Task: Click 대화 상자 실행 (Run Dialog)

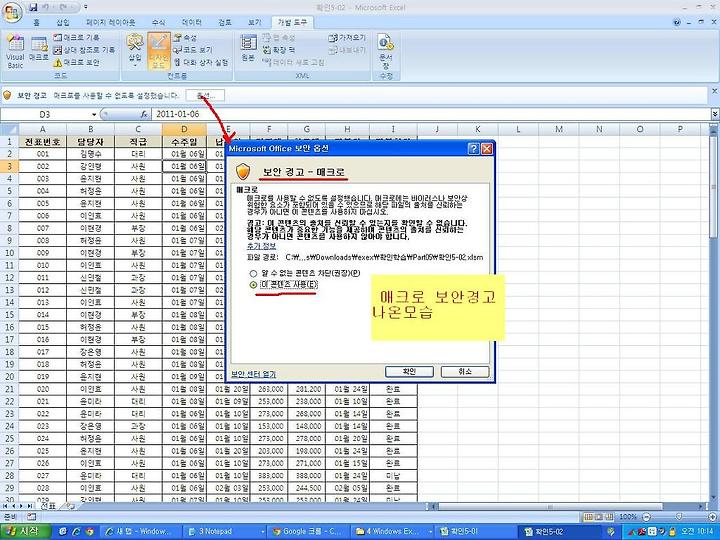Action: coord(201,62)
